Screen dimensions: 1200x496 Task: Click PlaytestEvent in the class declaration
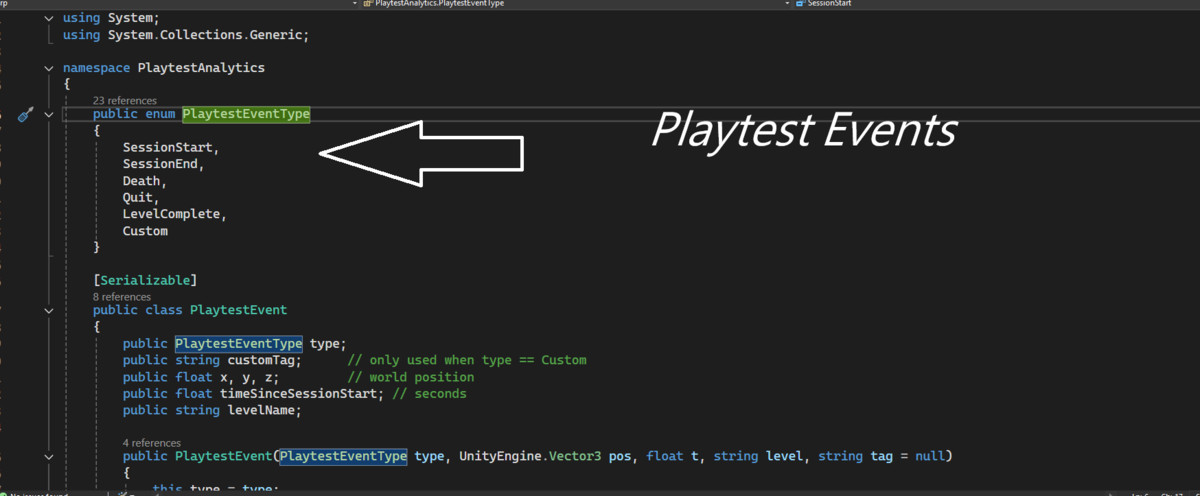tap(238, 310)
